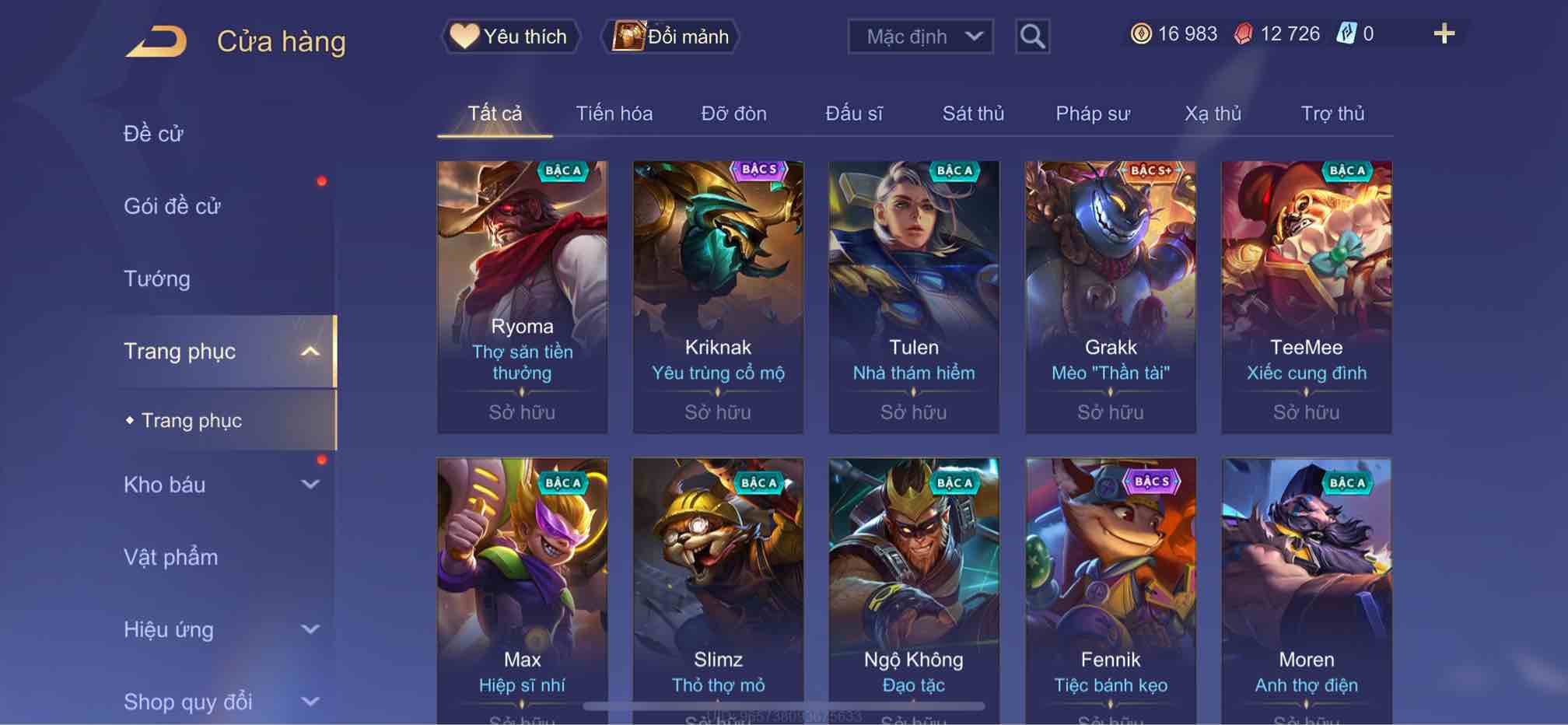
Task: Open the Tướng sidebar menu
Action: pos(156,278)
